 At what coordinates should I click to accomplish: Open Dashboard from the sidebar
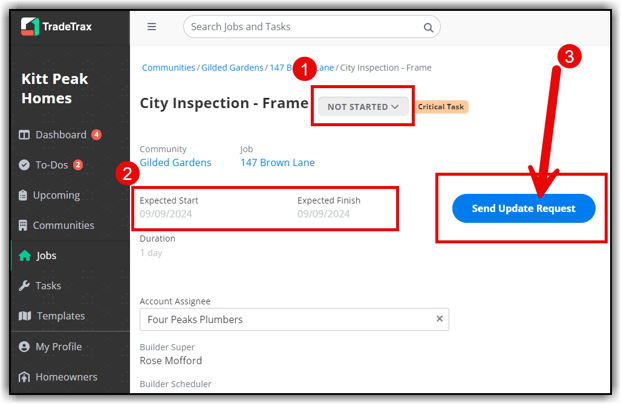pos(60,135)
